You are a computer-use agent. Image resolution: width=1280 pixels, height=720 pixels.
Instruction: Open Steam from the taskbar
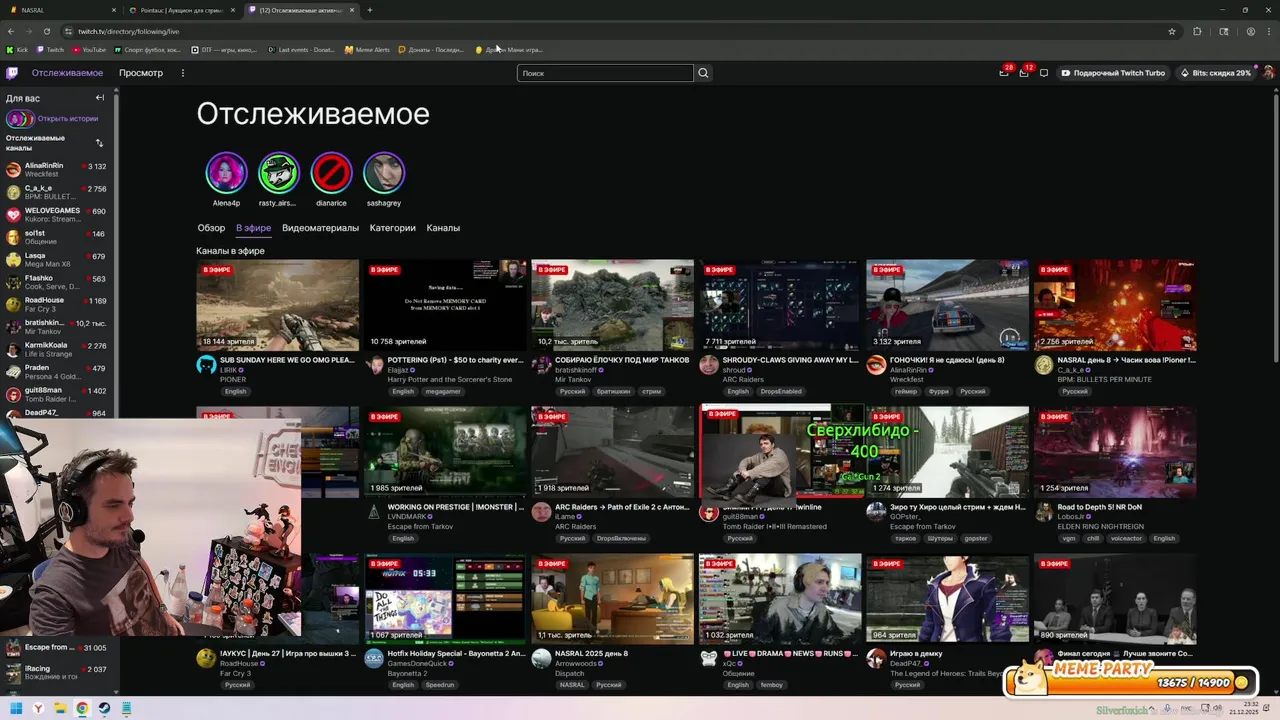pyautogui.click(x=104, y=708)
